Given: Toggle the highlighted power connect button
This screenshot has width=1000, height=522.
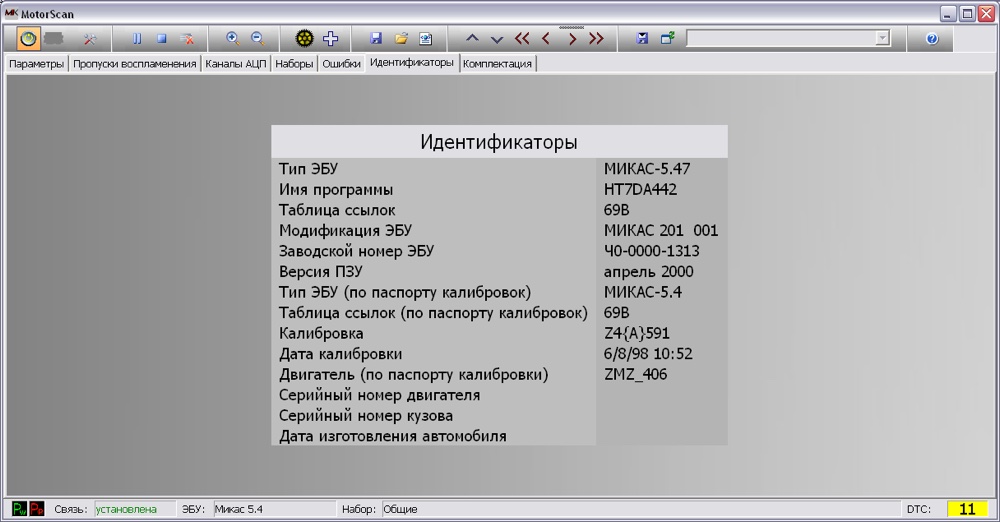Looking at the screenshot, I should tap(27, 39).
